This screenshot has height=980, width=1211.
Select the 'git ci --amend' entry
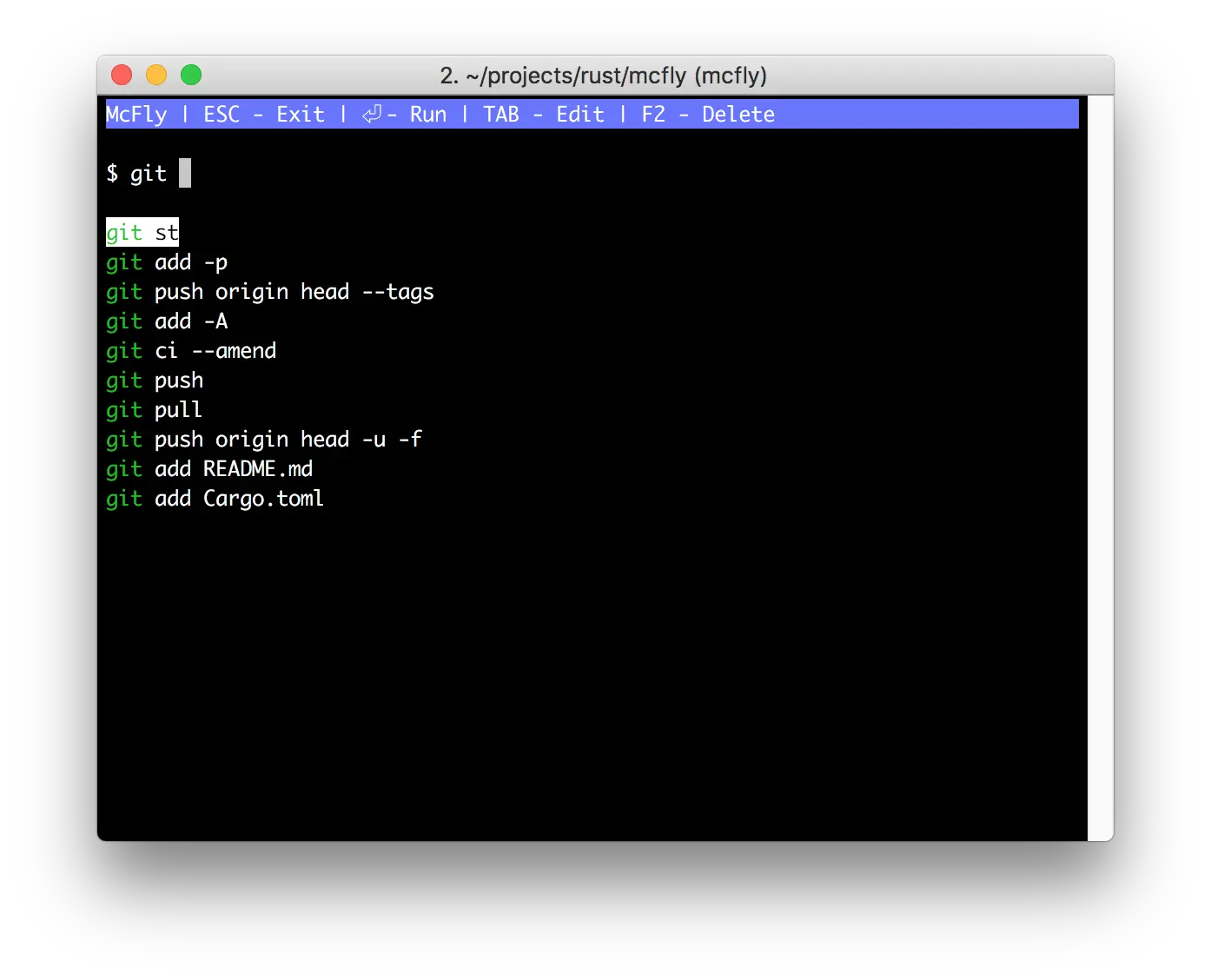point(191,351)
